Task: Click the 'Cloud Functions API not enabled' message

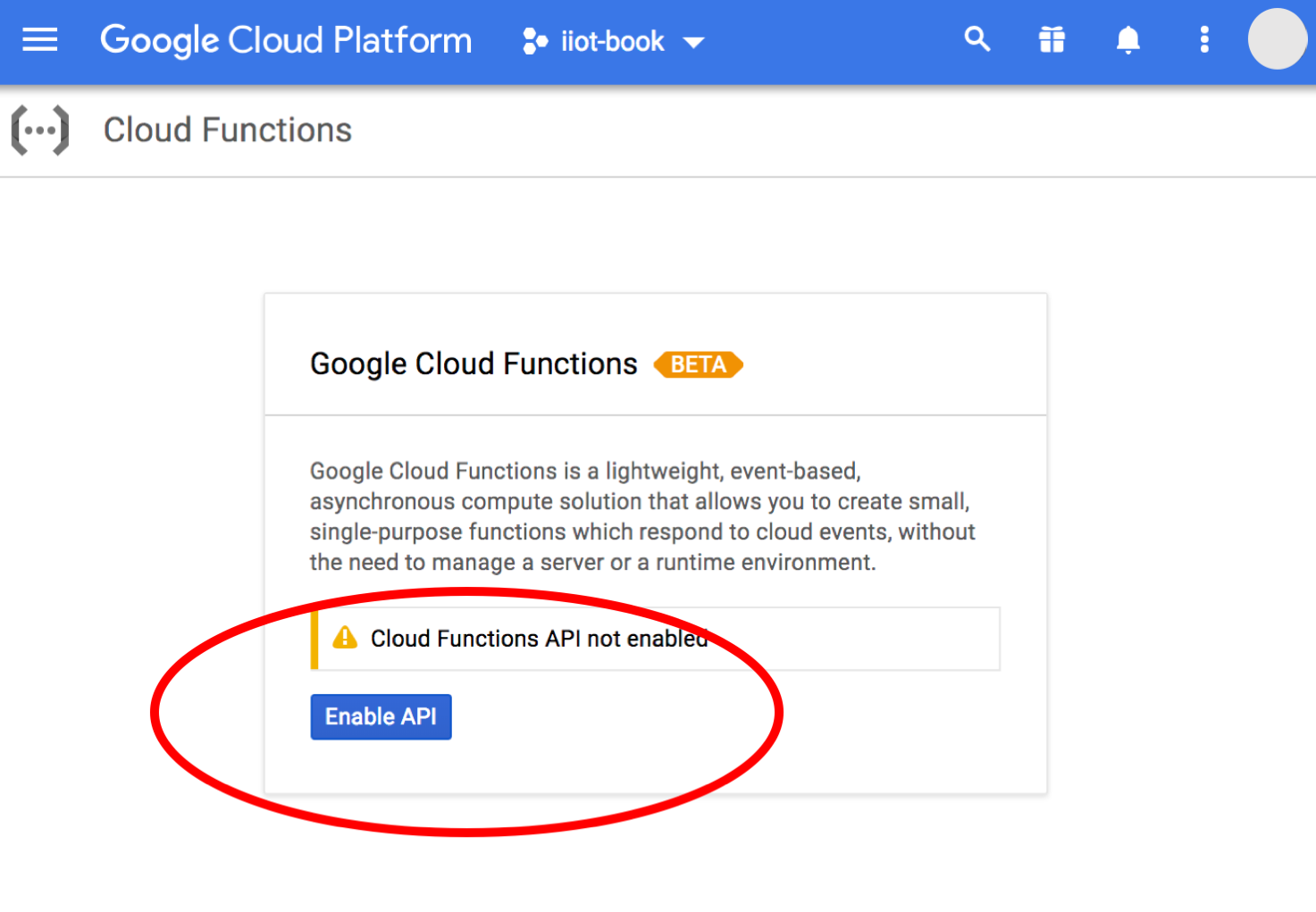Action: click(x=539, y=639)
